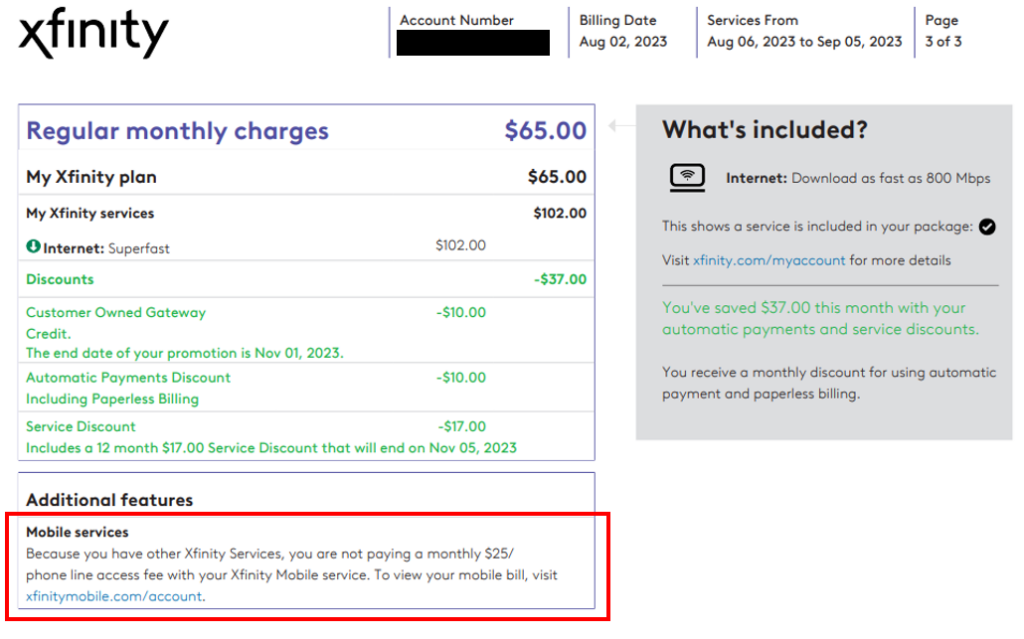Open the xfinity.com/myaccount link
Screen dimensions: 1024x639
(x=769, y=260)
